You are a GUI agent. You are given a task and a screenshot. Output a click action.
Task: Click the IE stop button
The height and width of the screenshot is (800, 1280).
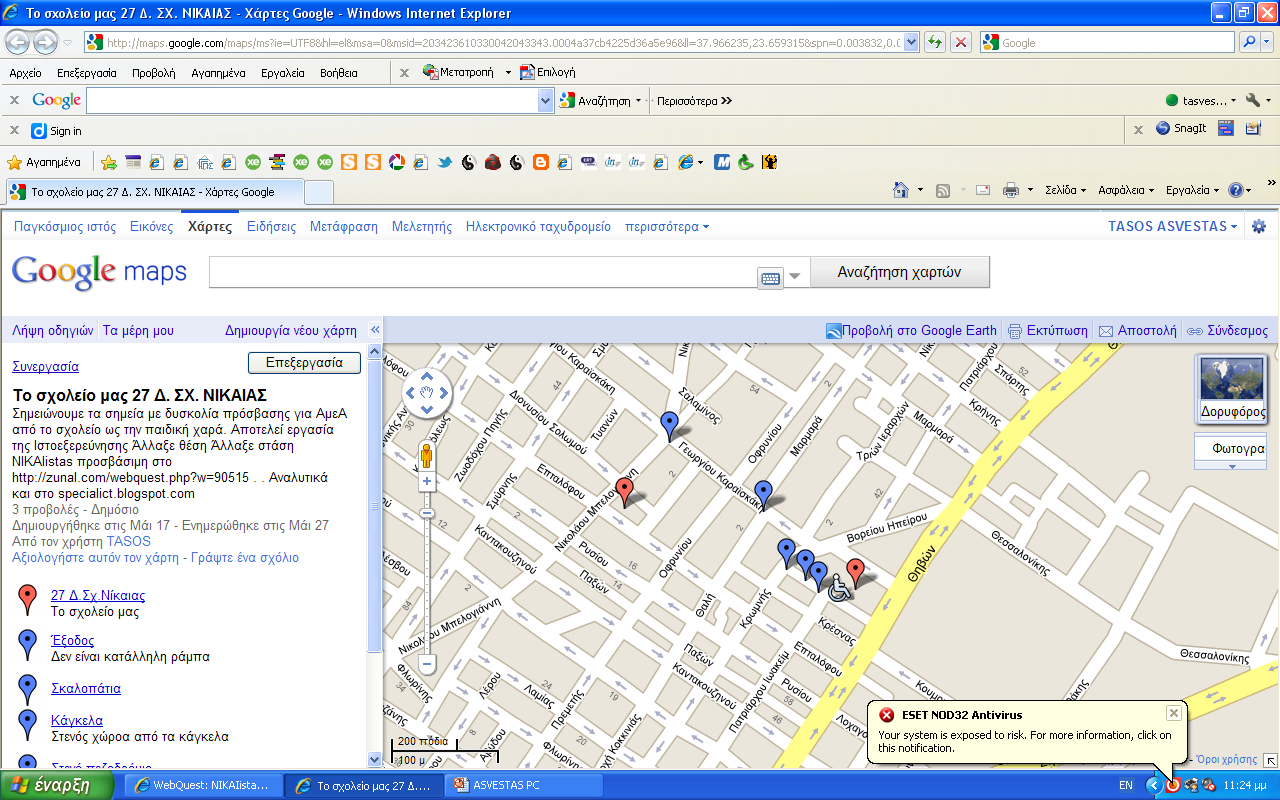pyautogui.click(x=960, y=43)
